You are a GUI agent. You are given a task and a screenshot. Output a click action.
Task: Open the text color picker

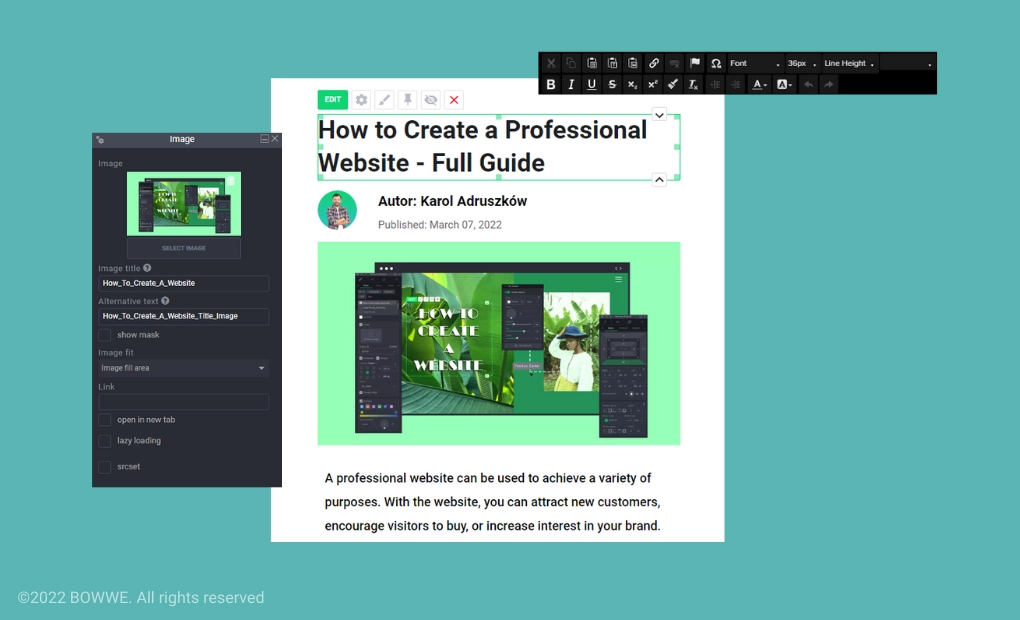coord(759,85)
